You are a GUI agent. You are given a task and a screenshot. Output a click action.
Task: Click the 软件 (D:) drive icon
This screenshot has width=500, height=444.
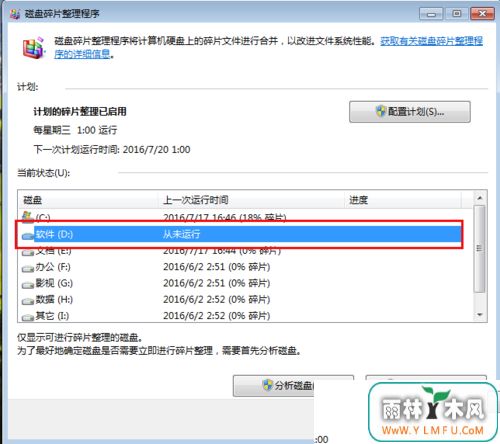tap(28, 235)
